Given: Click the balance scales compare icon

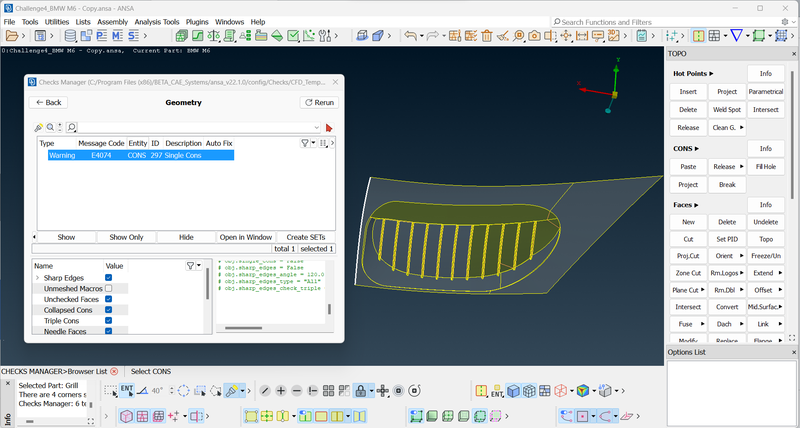Looking at the screenshot, I should coord(213,36).
